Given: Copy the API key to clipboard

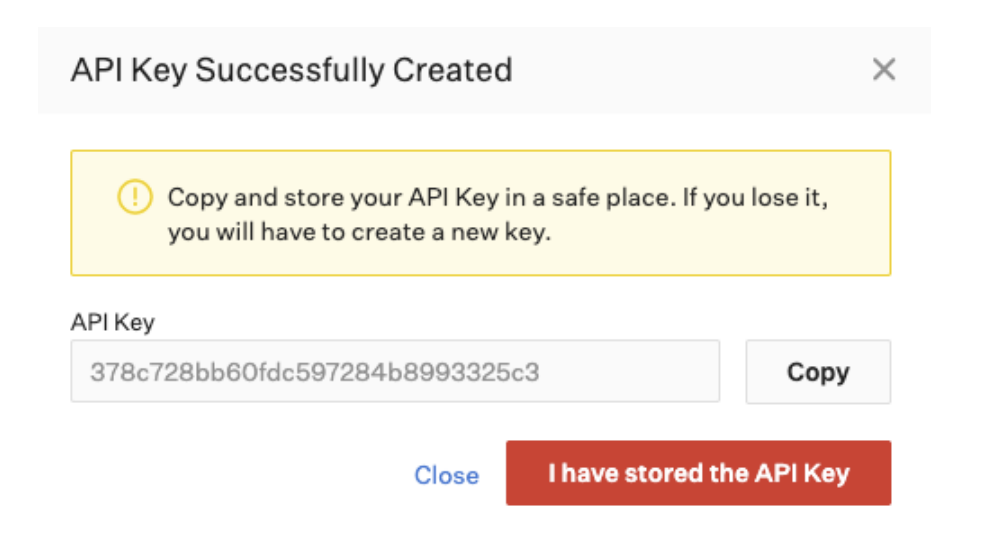Looking at the screenshot, I should (x=818, y=372).
